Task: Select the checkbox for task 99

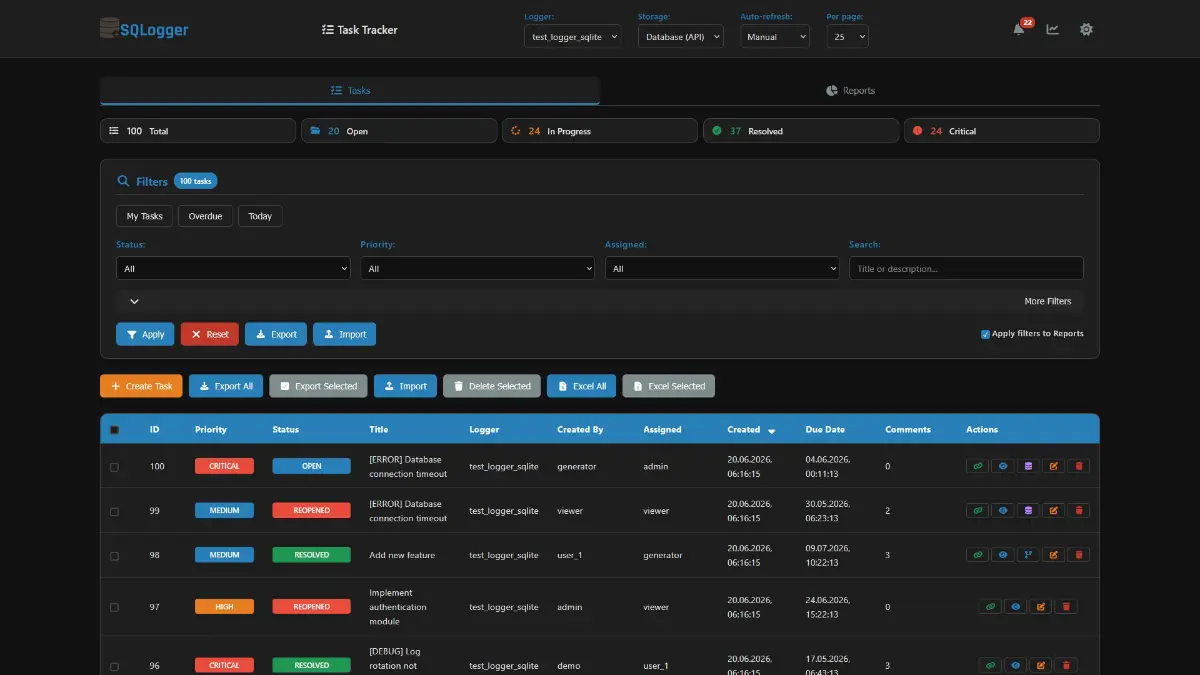Action: pos(114,511)
